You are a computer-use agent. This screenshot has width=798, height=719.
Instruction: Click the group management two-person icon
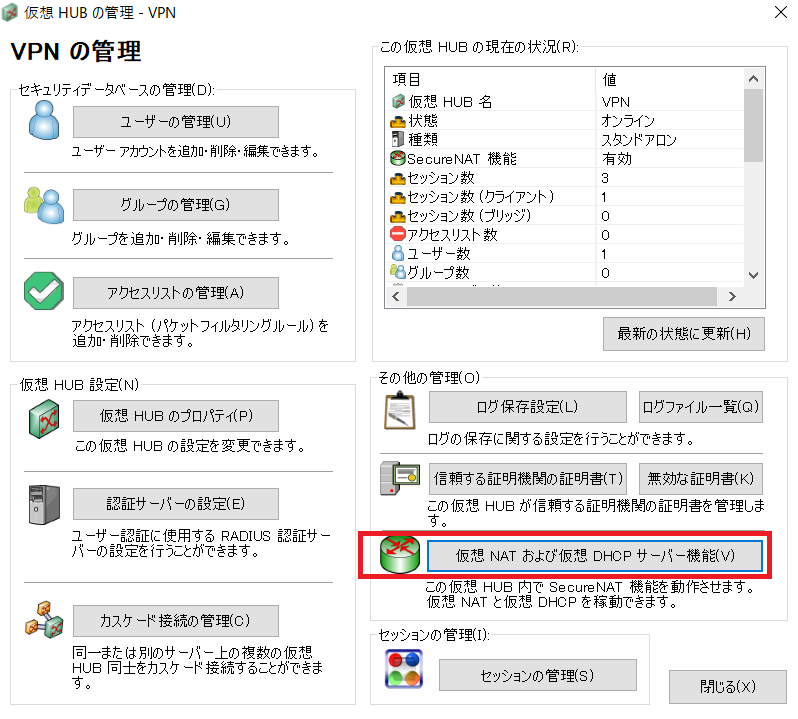point(44,206)
